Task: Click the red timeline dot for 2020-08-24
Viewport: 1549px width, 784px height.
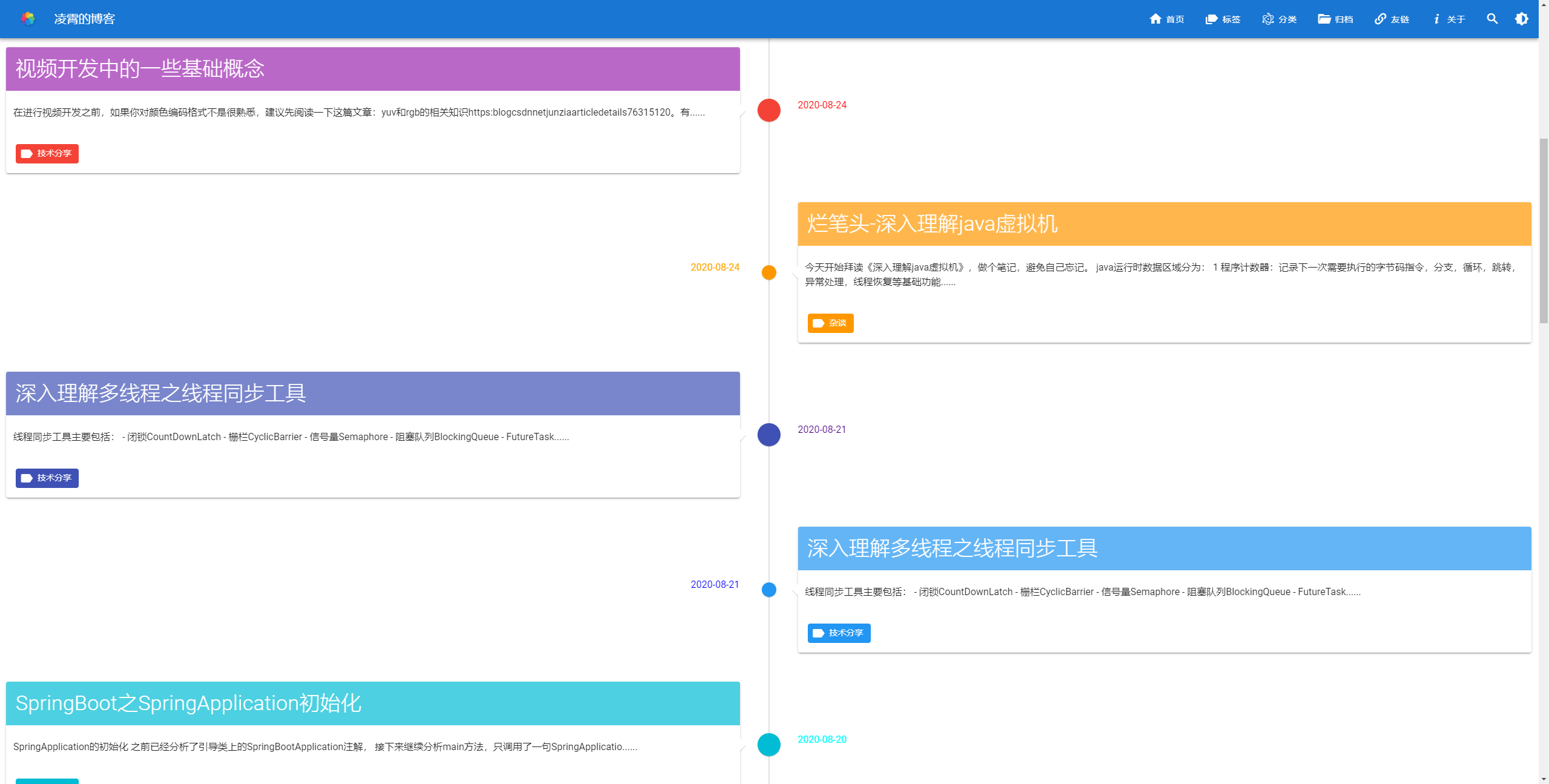Action: [768, 110]
